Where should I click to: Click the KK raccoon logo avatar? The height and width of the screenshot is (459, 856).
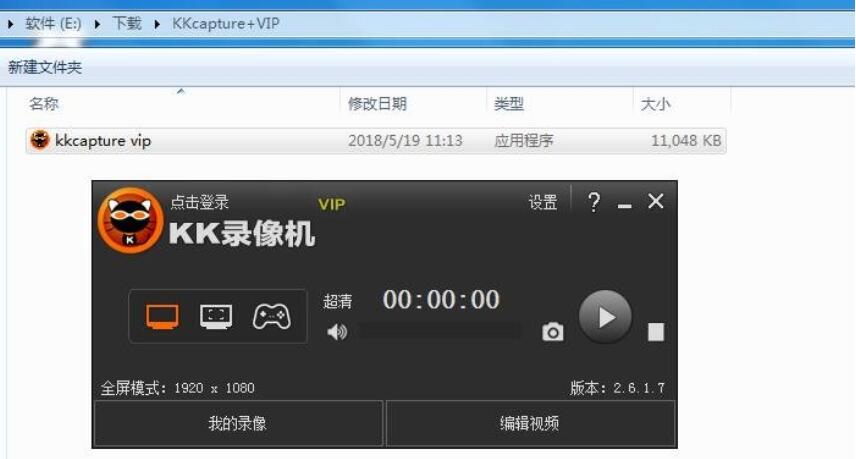point(130,220)
